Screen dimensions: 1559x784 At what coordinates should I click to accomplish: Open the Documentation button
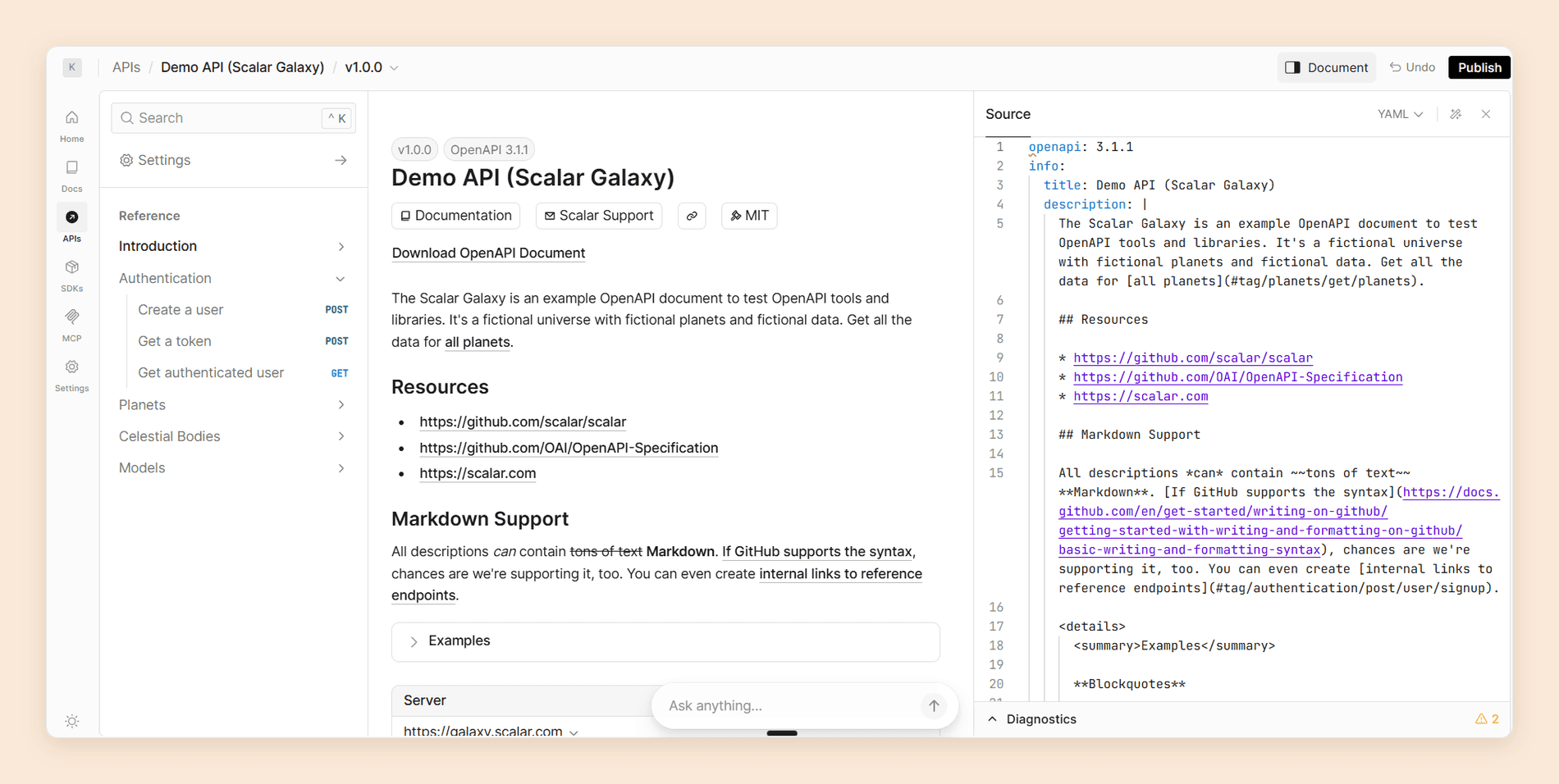point(455,216)
